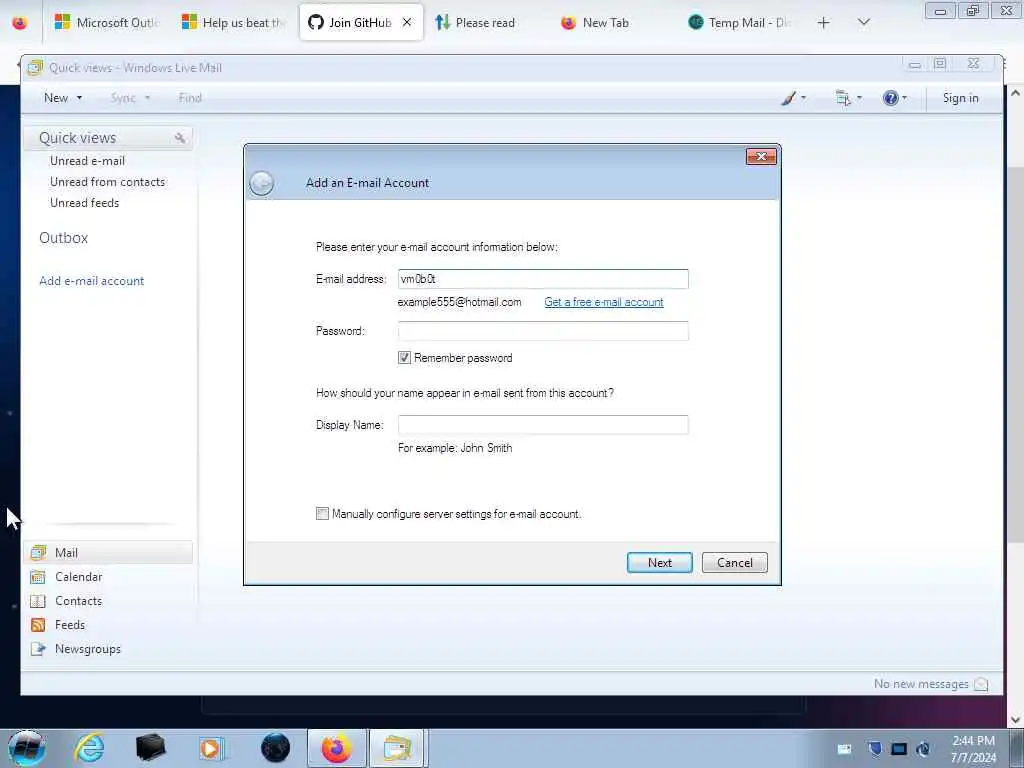
Task: Switch to the Please read tab
Action: click(x=475, y=23)
